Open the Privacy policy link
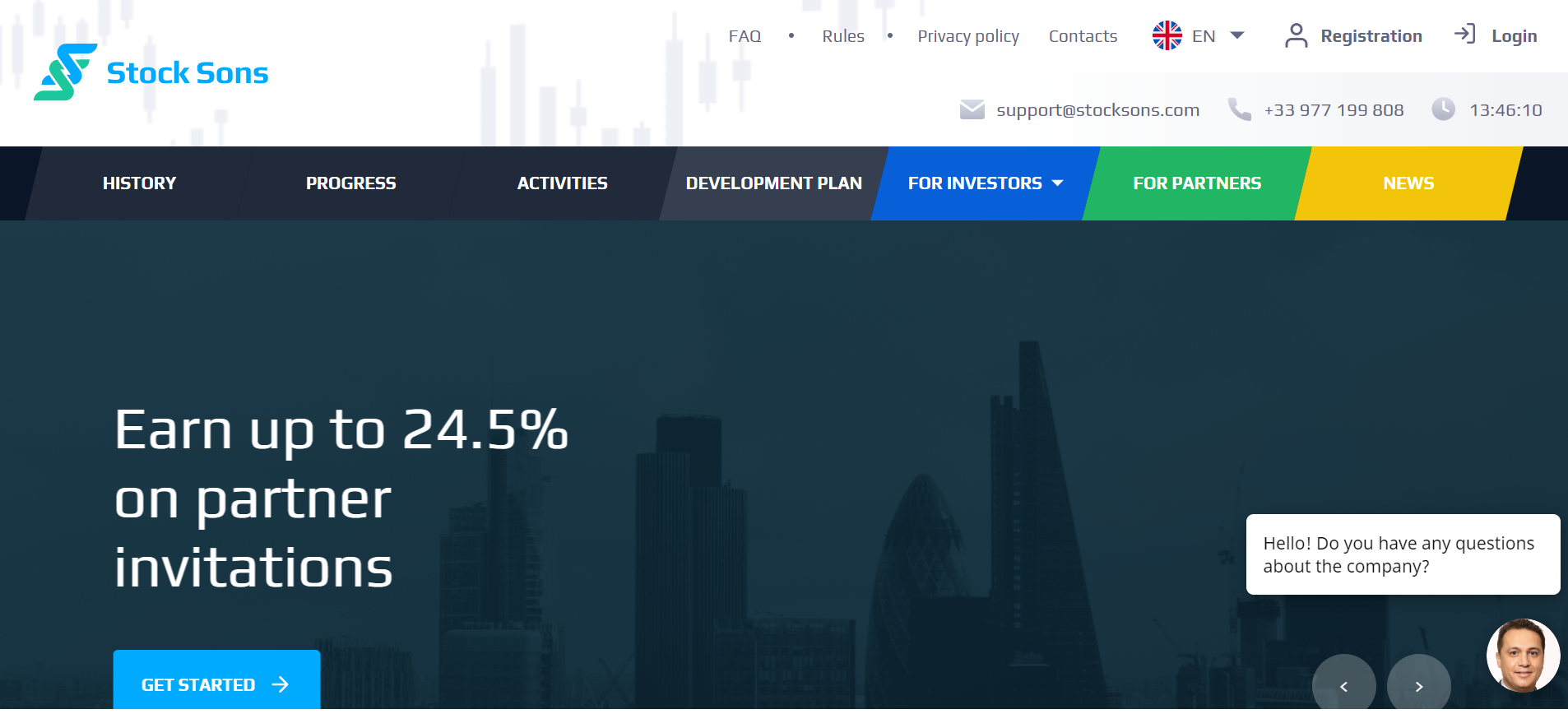Image resolution: width=1568 pixels, height=714 pixels. pyautogui.click(x=967, y=36)
